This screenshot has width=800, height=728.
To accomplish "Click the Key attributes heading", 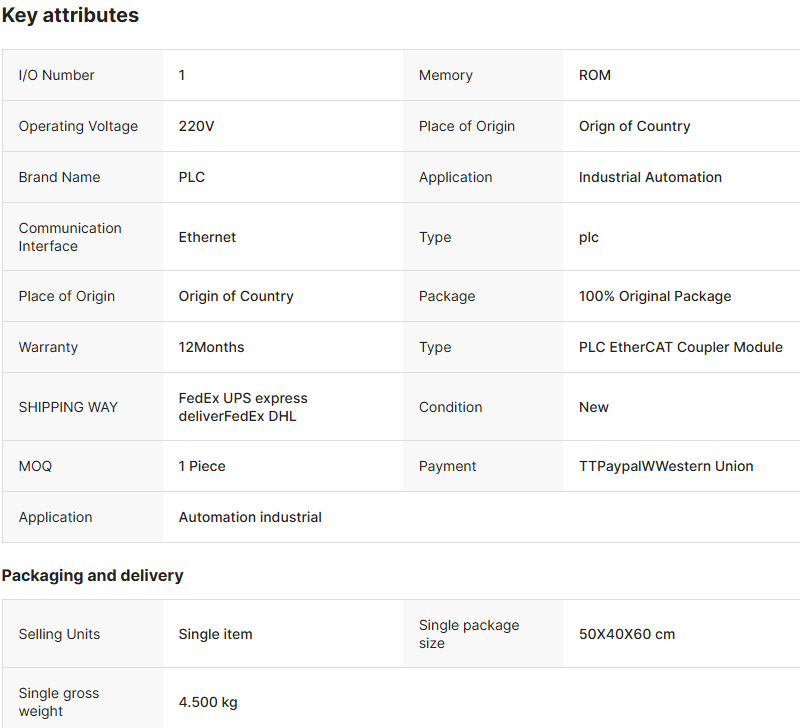I will [x=70, y=16].
